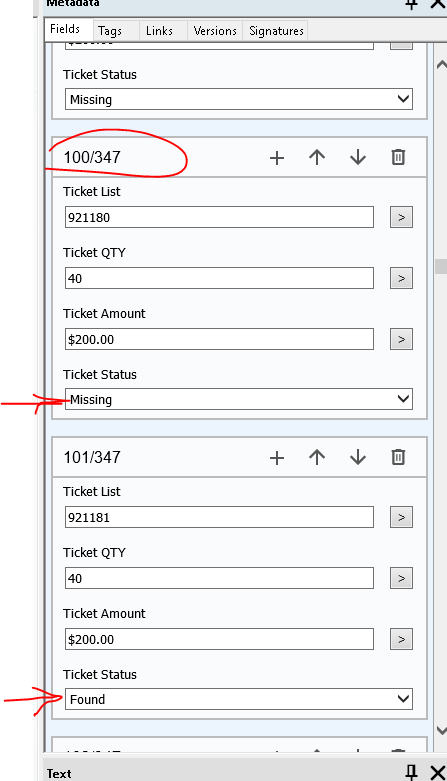Open the Signatures tab
Image resolution: width=447 pixels, height=781 pixels.
point(276,31)
